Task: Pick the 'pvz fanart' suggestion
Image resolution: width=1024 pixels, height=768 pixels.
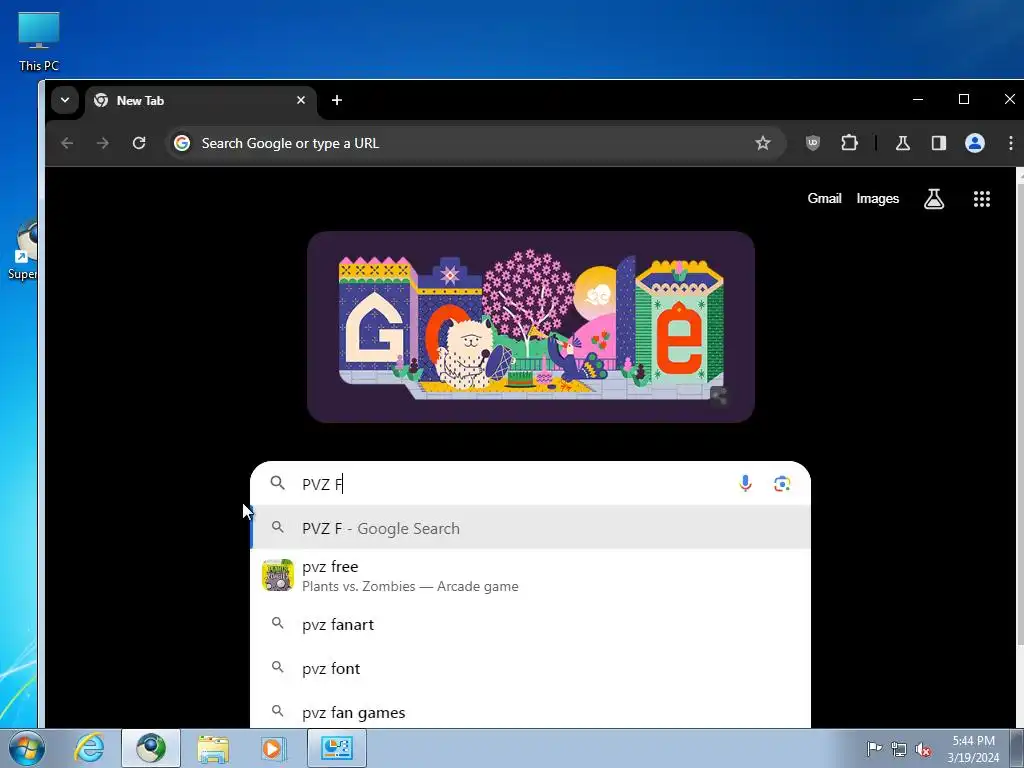Action: pos(530,624)
